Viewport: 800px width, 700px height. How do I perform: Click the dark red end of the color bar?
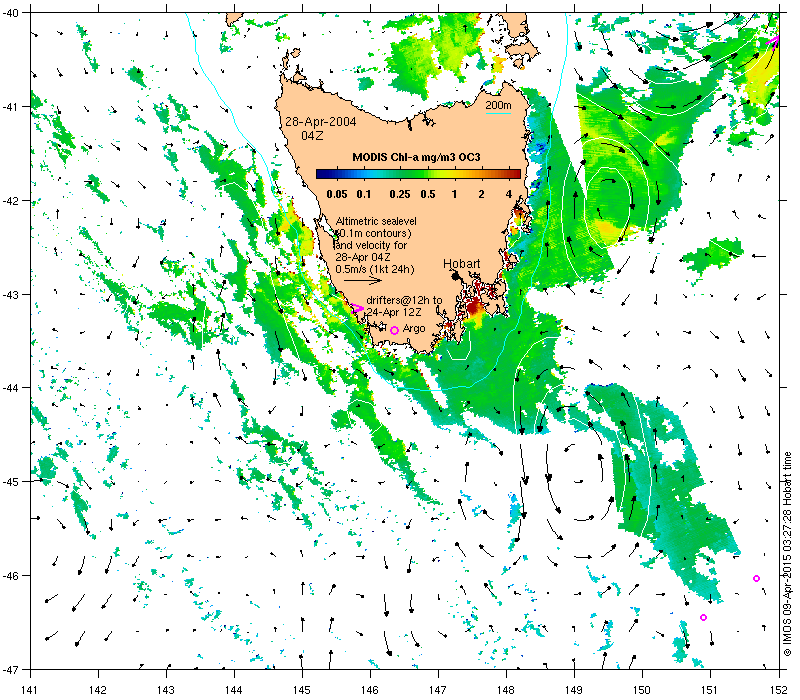click(517, 174)
